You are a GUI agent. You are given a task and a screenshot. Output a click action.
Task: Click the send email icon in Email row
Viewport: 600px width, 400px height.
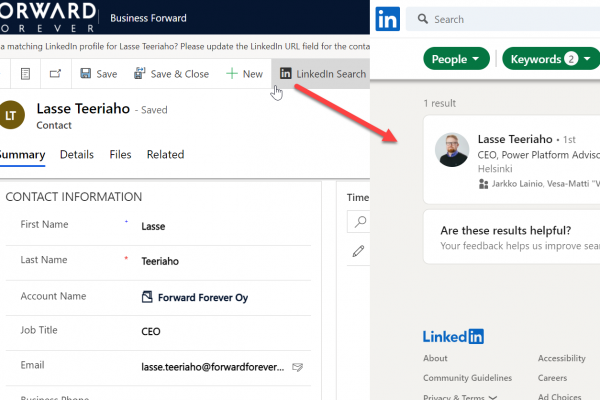[x=297, y=367]
